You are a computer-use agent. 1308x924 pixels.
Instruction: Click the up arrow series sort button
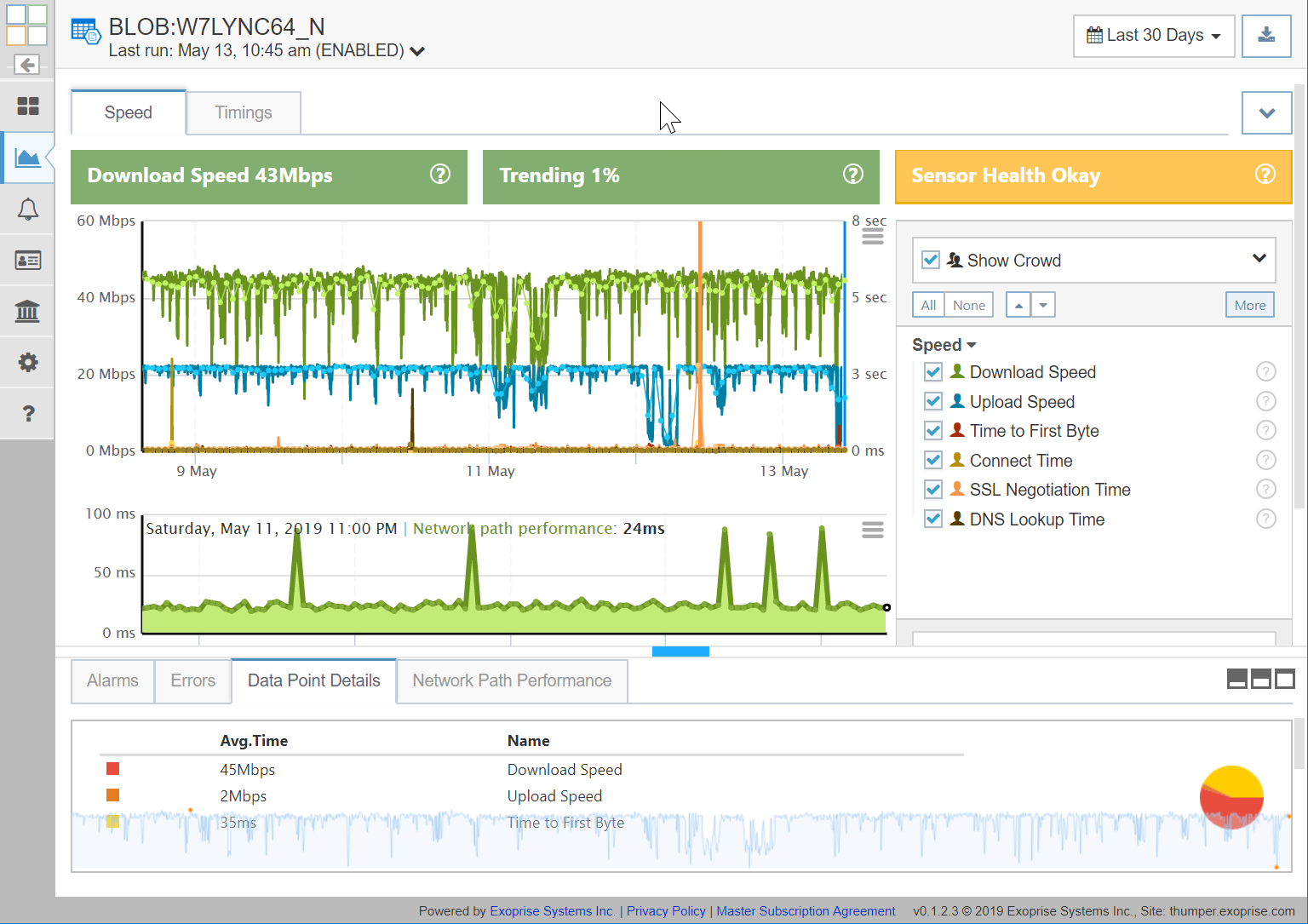click(x=1018, y=305)
